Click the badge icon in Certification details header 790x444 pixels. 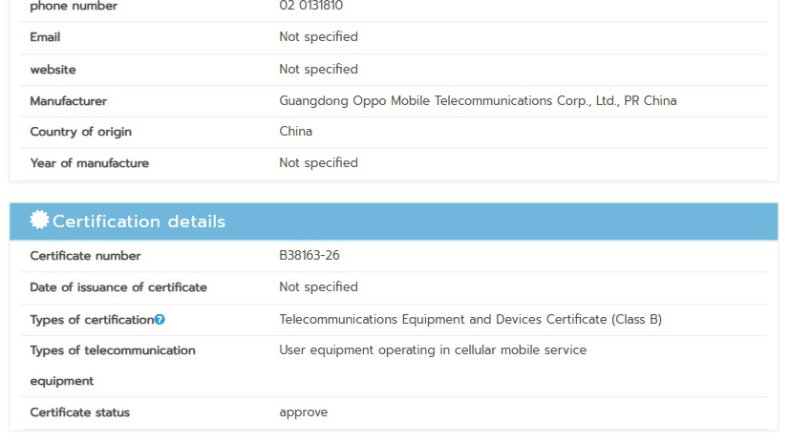pos(39,221)
